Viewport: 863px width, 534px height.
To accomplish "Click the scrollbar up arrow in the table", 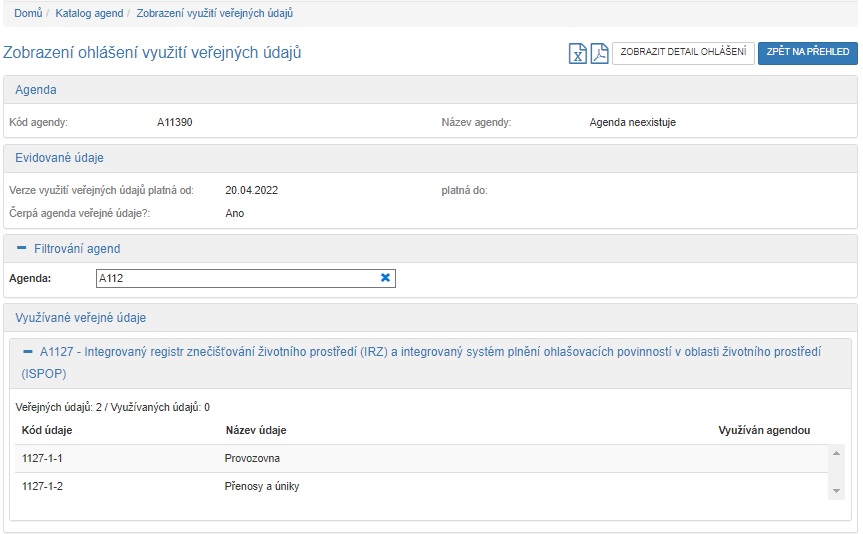I will pyautogui.click(x=836, y=453).
